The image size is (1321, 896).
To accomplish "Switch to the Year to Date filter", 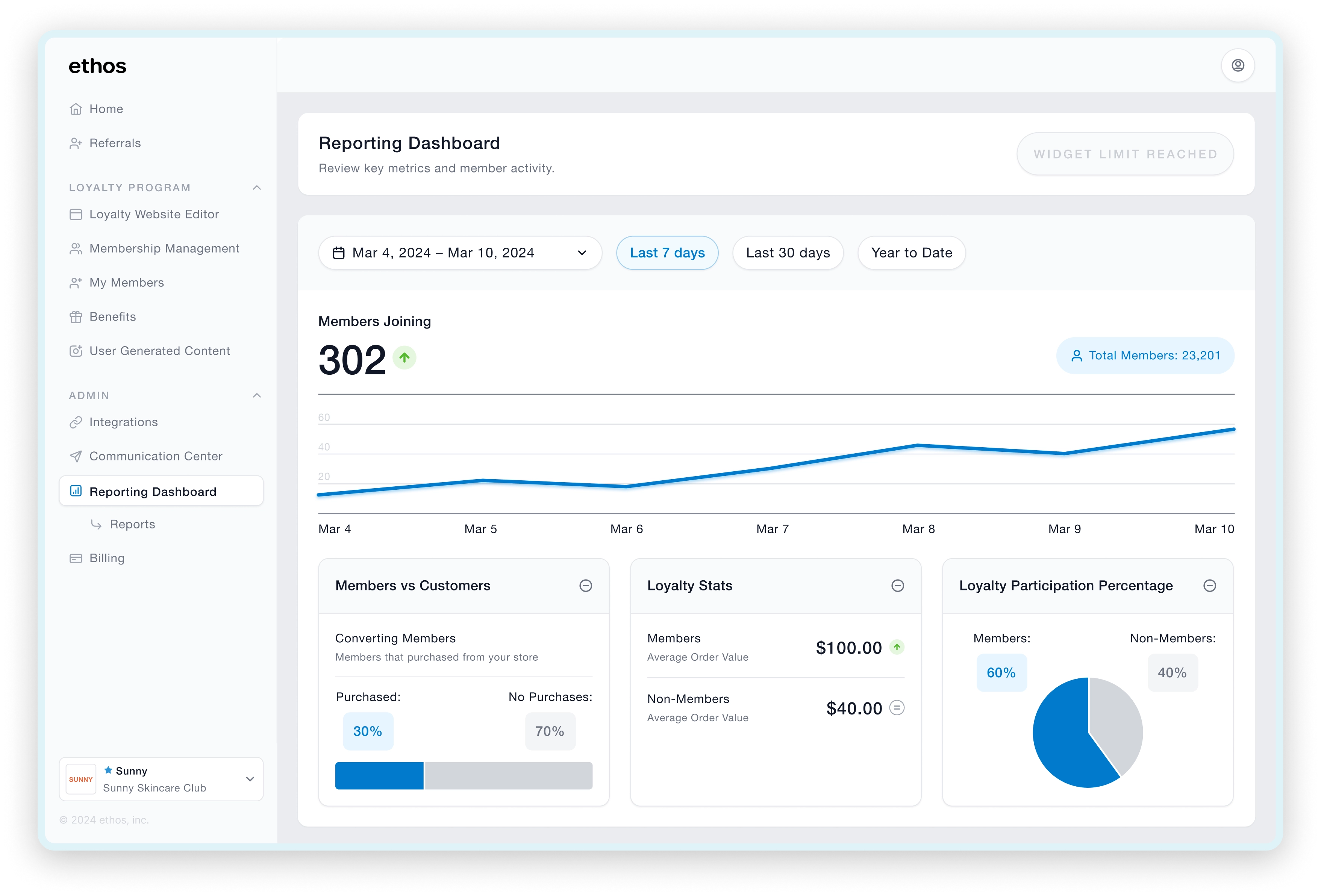I will [x=911, y=253].
